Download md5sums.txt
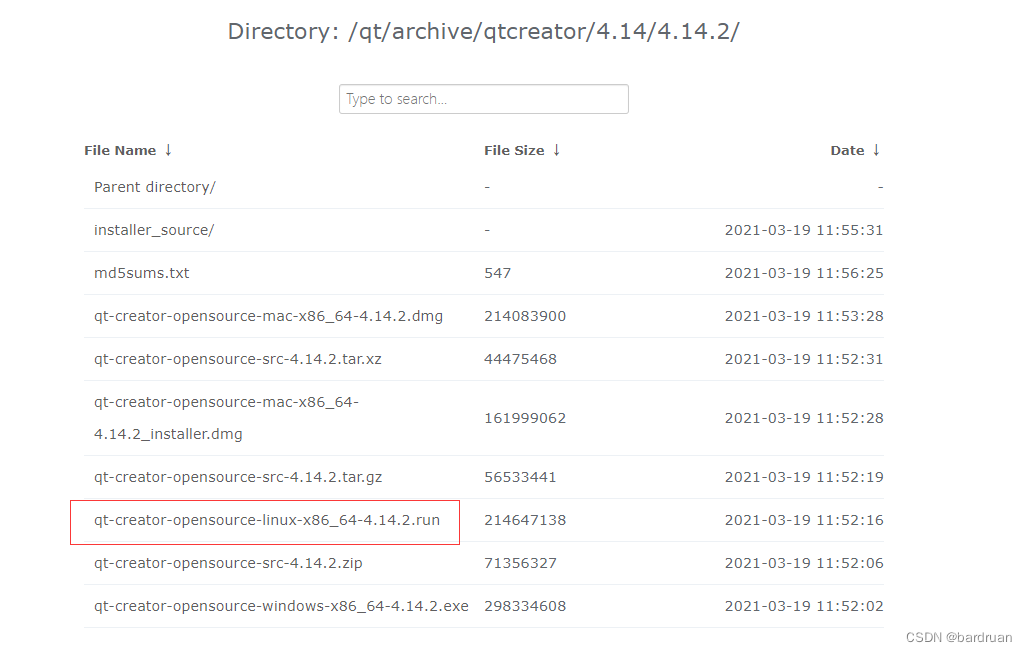The image size is (1027, 652). (141, 273)
